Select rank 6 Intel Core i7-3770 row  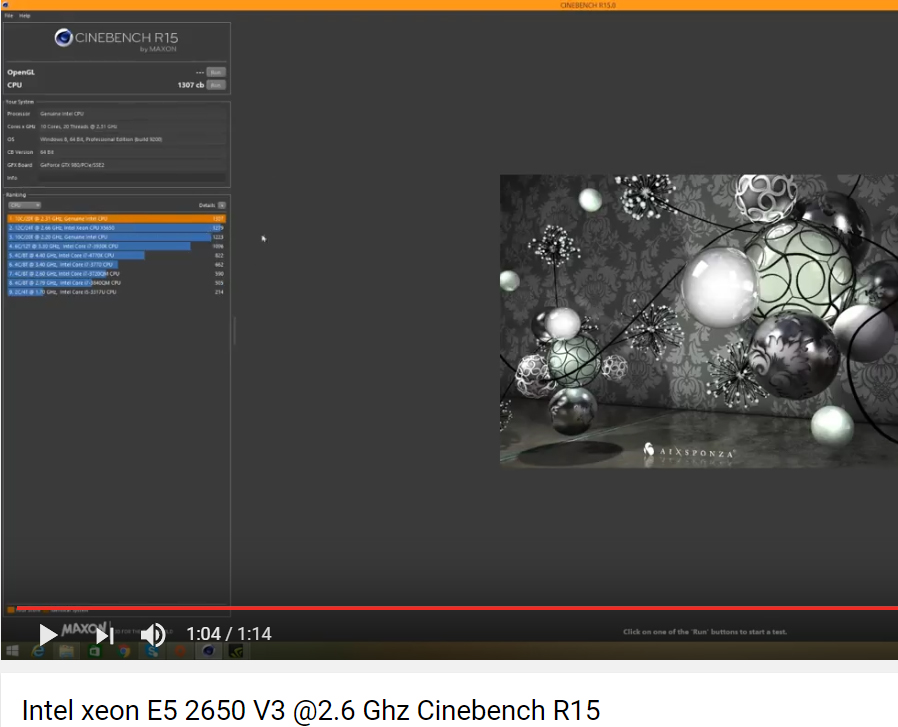(x=116, y=264)
